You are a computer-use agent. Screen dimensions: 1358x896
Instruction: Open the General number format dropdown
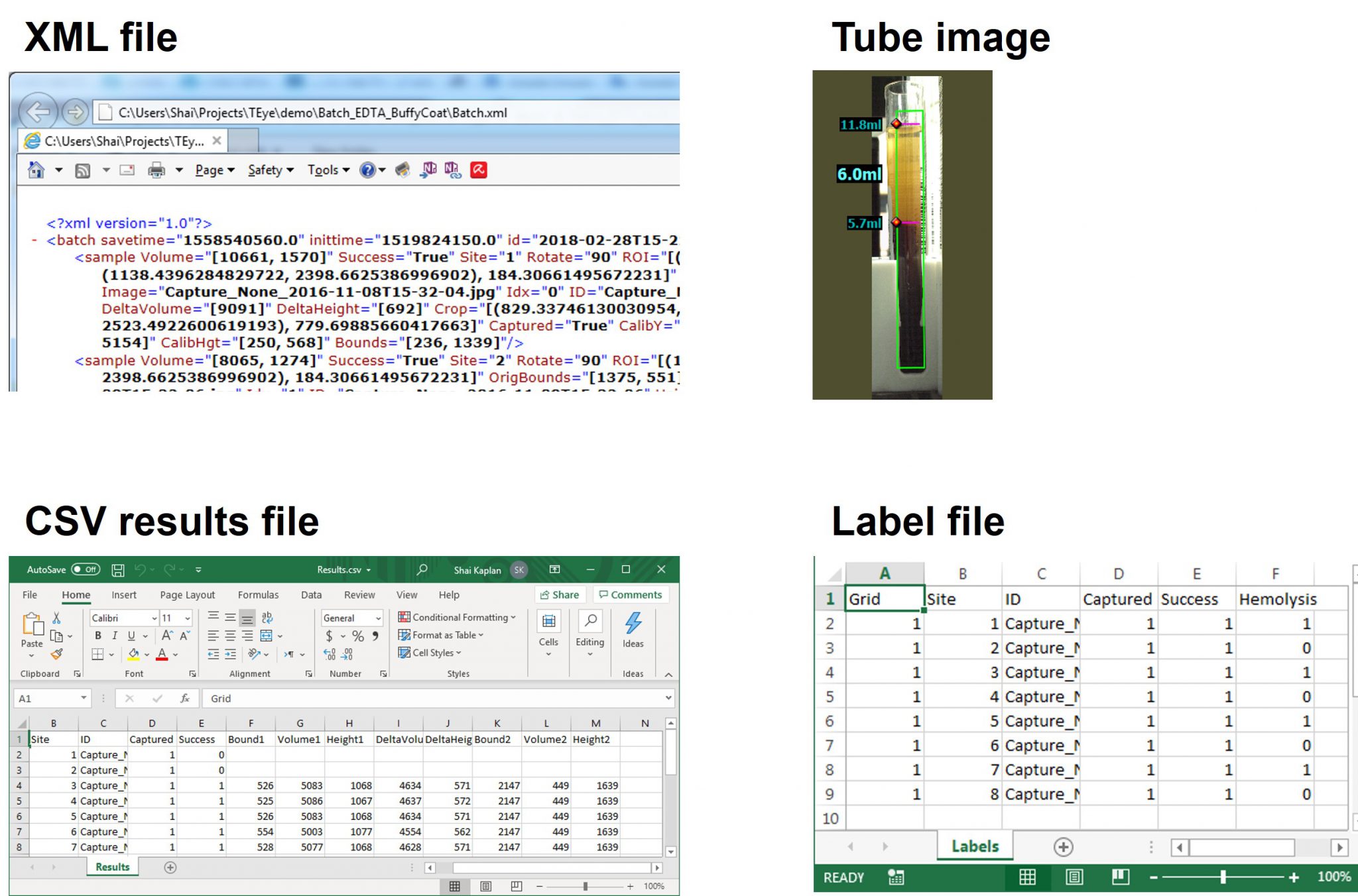pos(378,618)
